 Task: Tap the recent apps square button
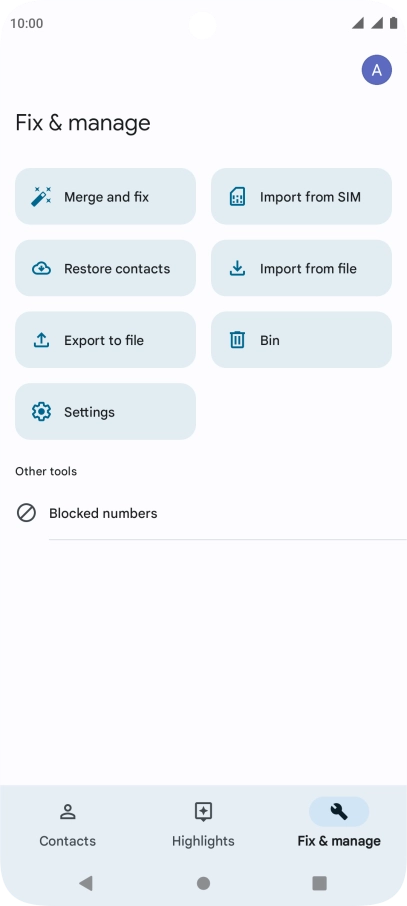[x=319, y=882]
